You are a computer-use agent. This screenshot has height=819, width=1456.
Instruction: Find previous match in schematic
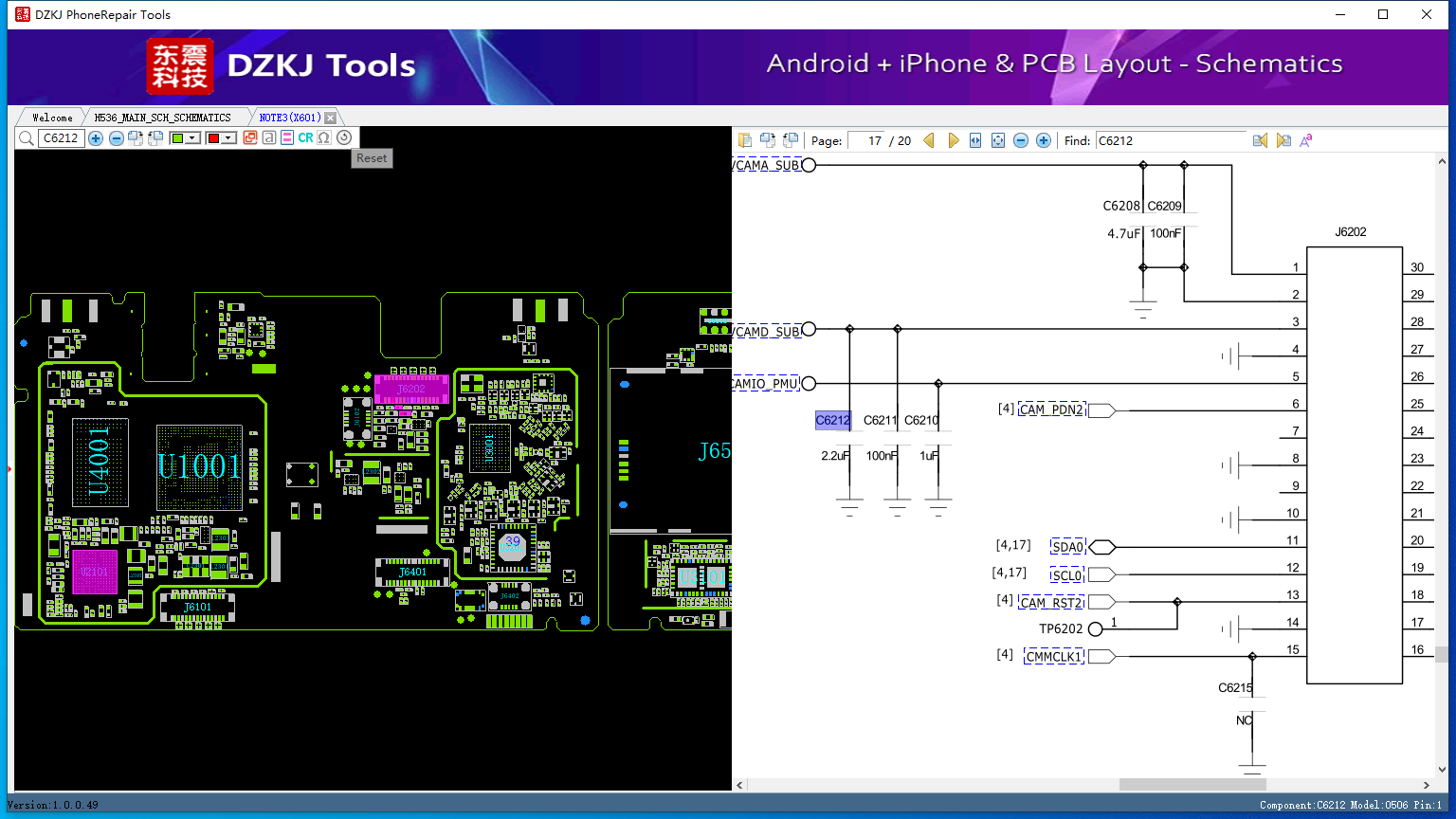click(1260, 140)
